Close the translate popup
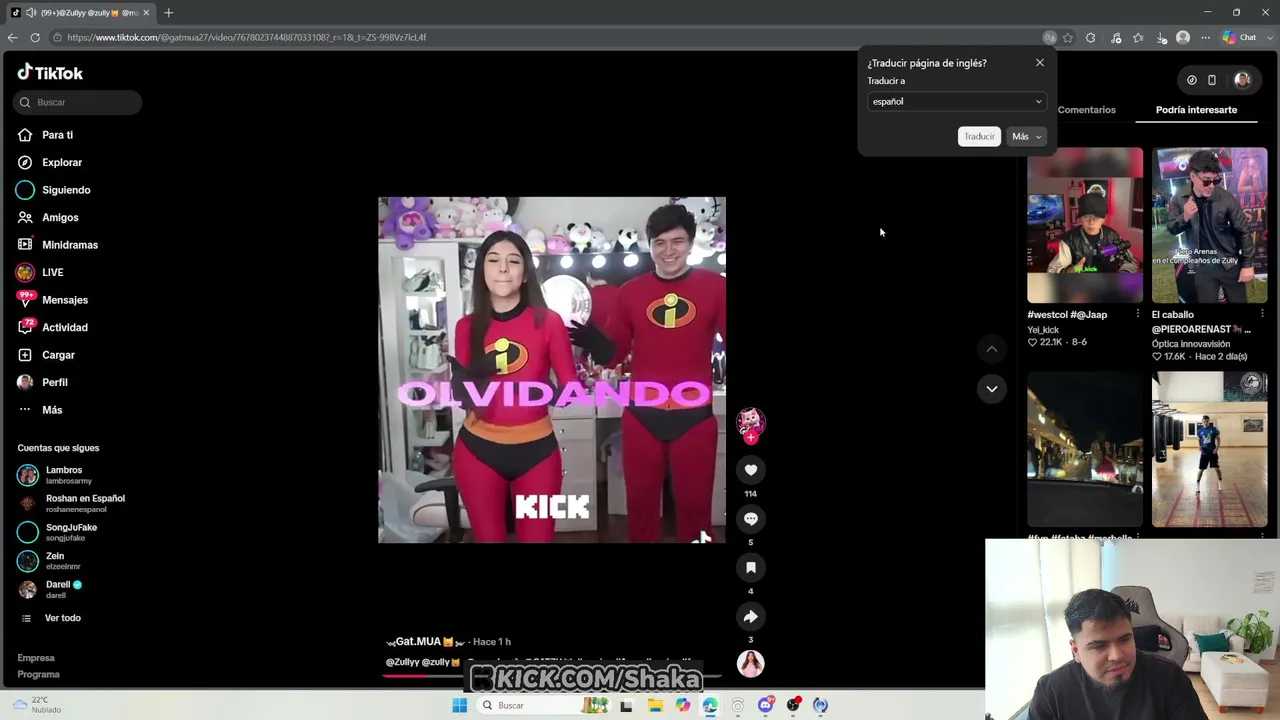1280x720 pixels. [x=1039, y=63]
